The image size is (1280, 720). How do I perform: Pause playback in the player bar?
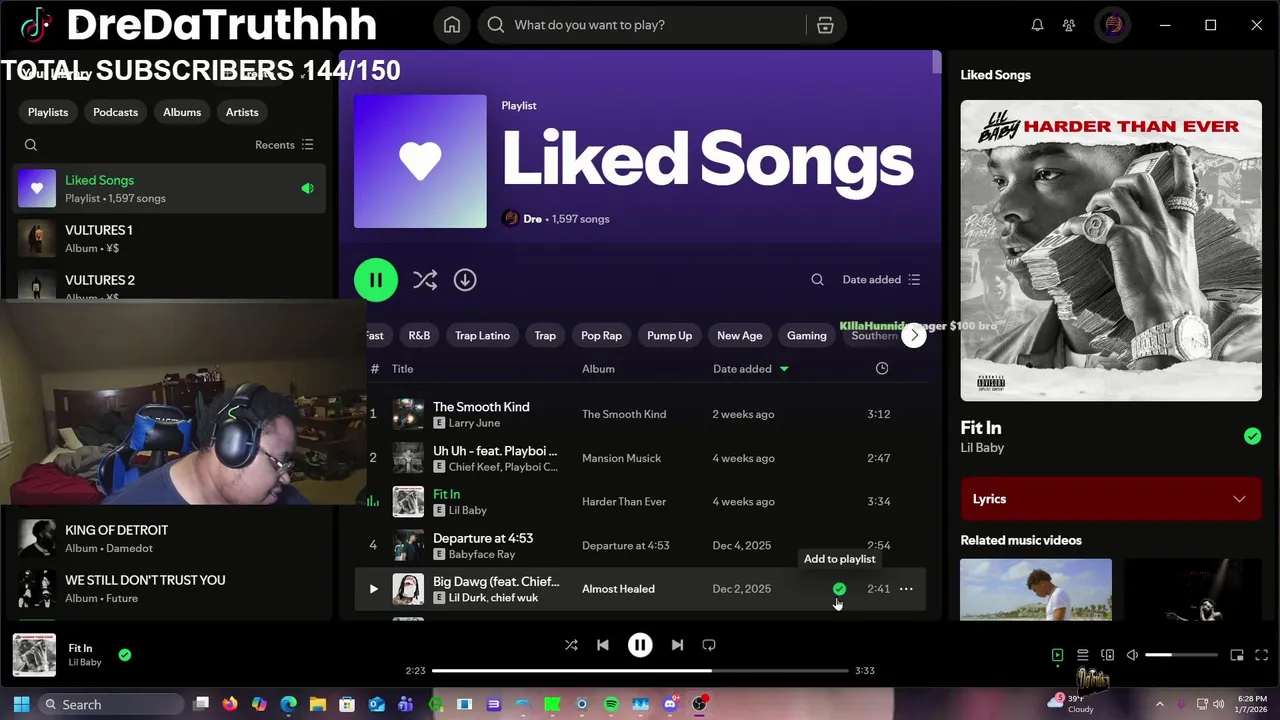[640, 645]
